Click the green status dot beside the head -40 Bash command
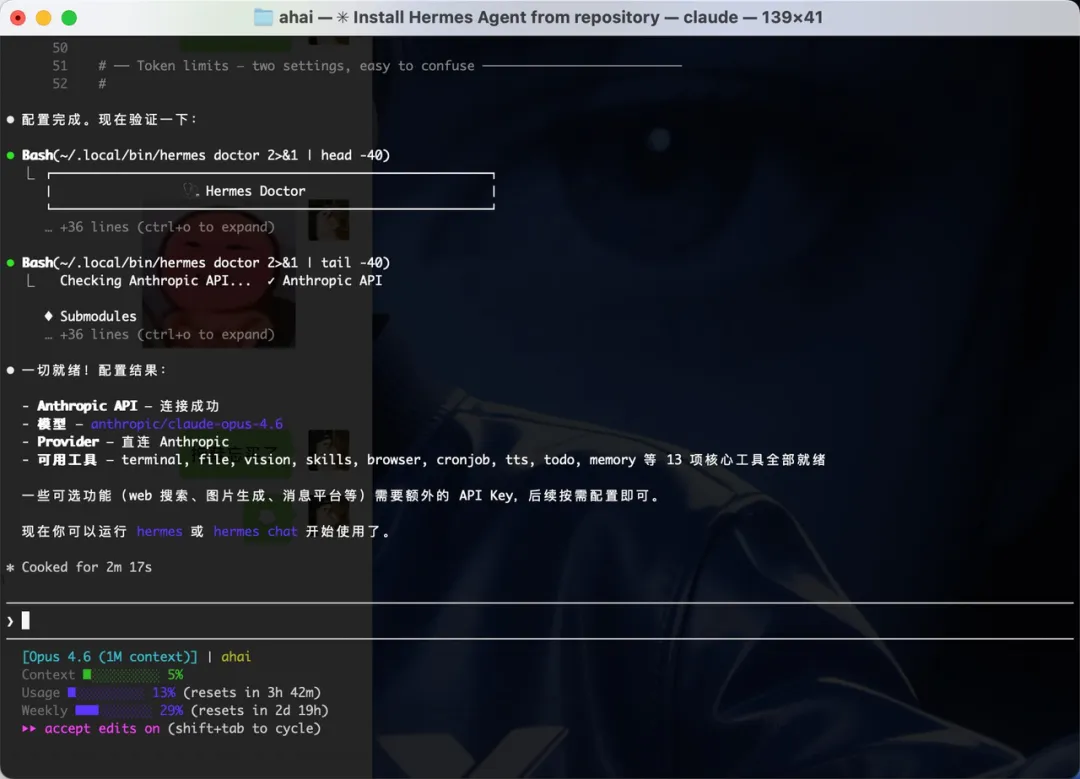Image resolution: width=1080 pixels, height=779 pixels. tap(10, 155)
